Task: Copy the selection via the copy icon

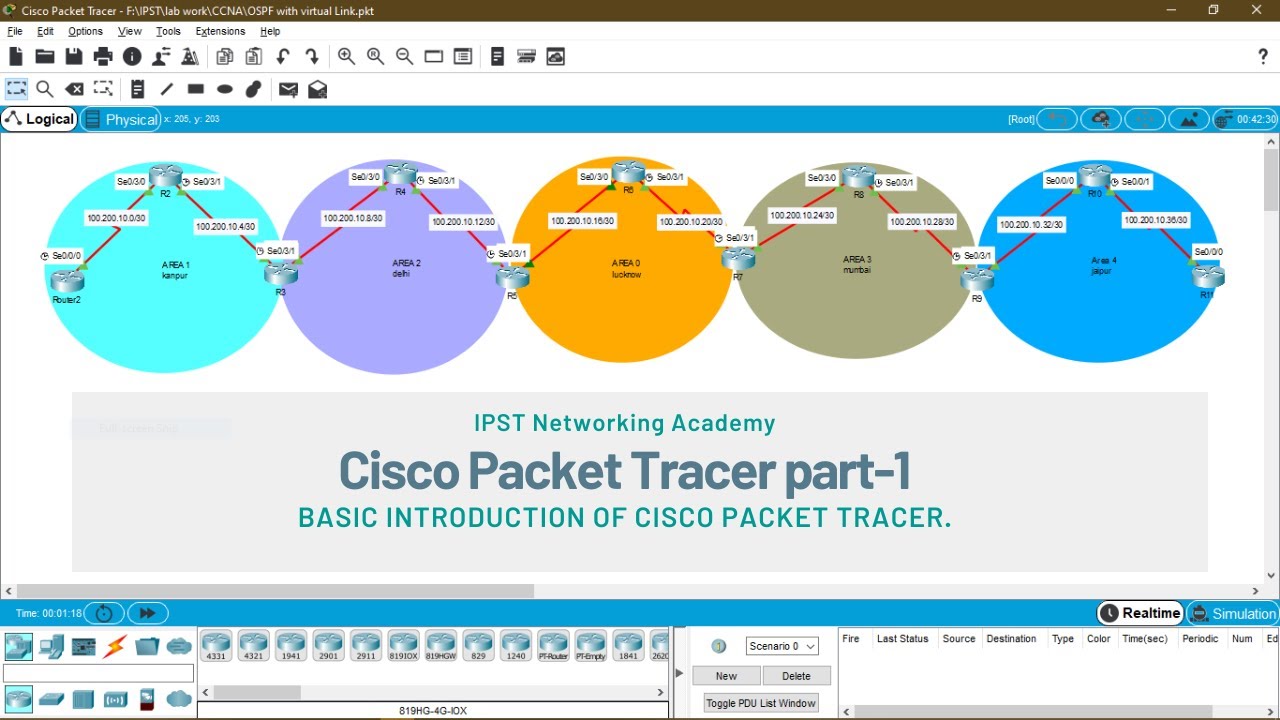Action: tap(225, 57)
